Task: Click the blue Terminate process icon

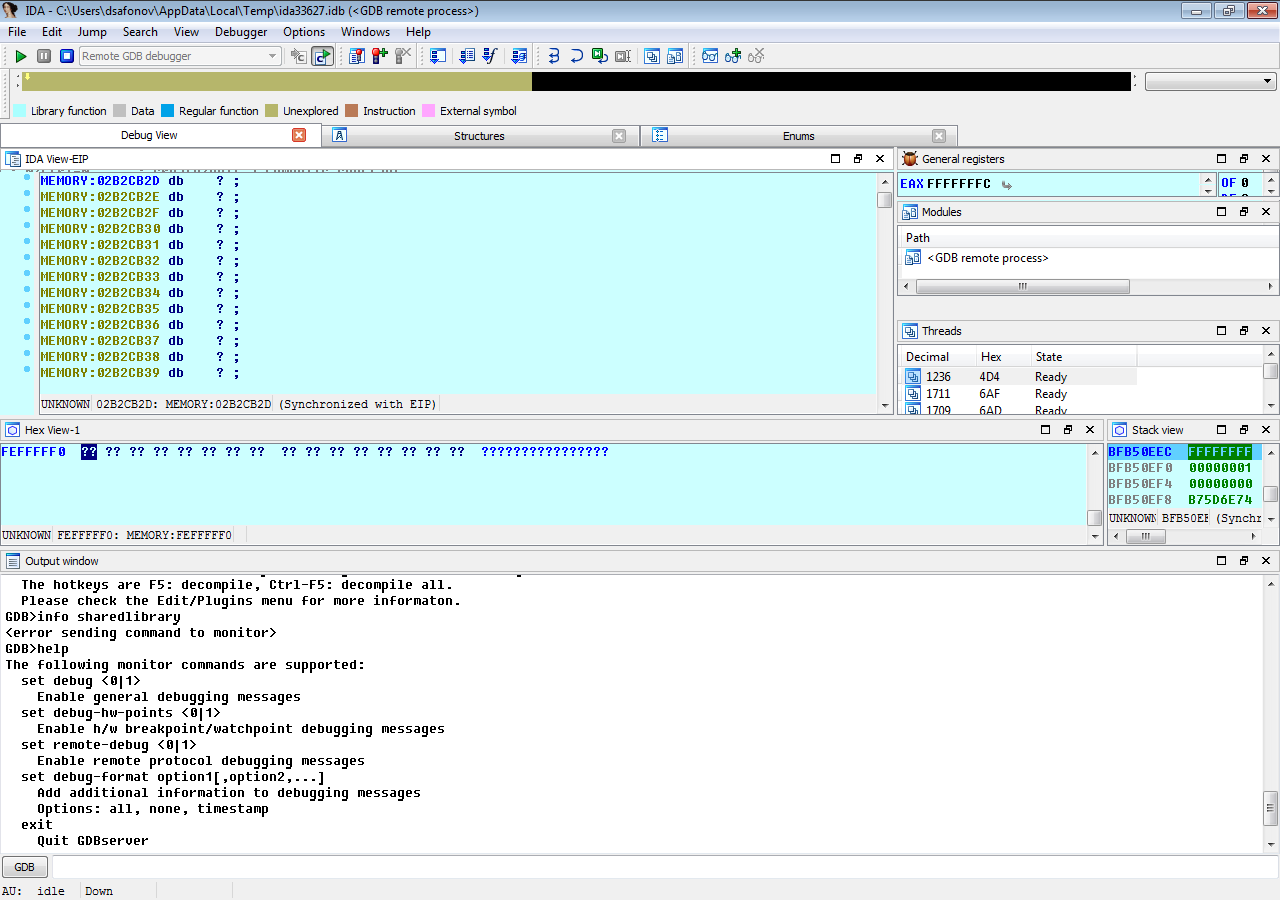Action: (x=67, y=56)
